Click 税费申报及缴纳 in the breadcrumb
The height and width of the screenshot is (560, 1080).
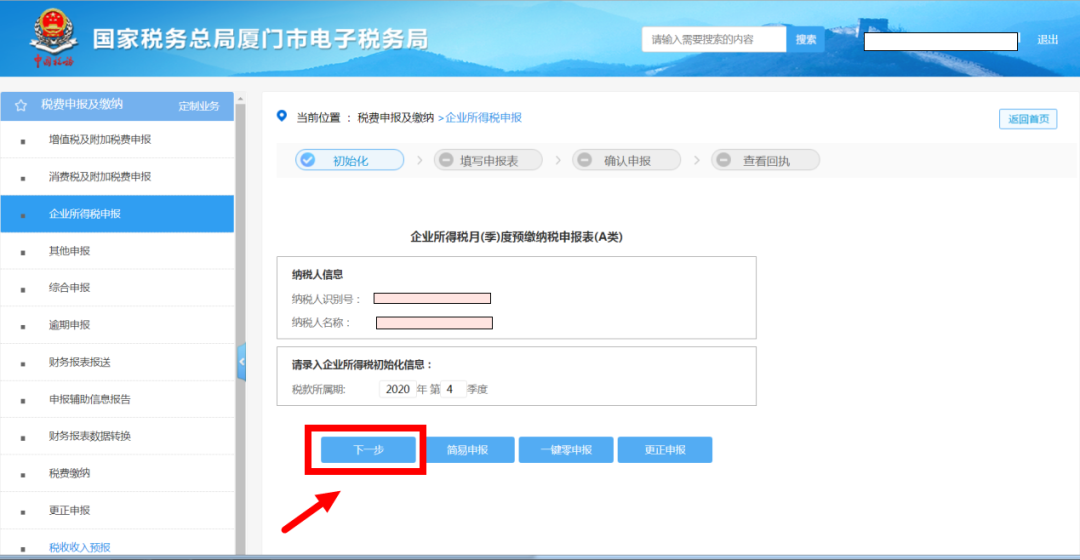pyautogui.click(x=395, y=118)
